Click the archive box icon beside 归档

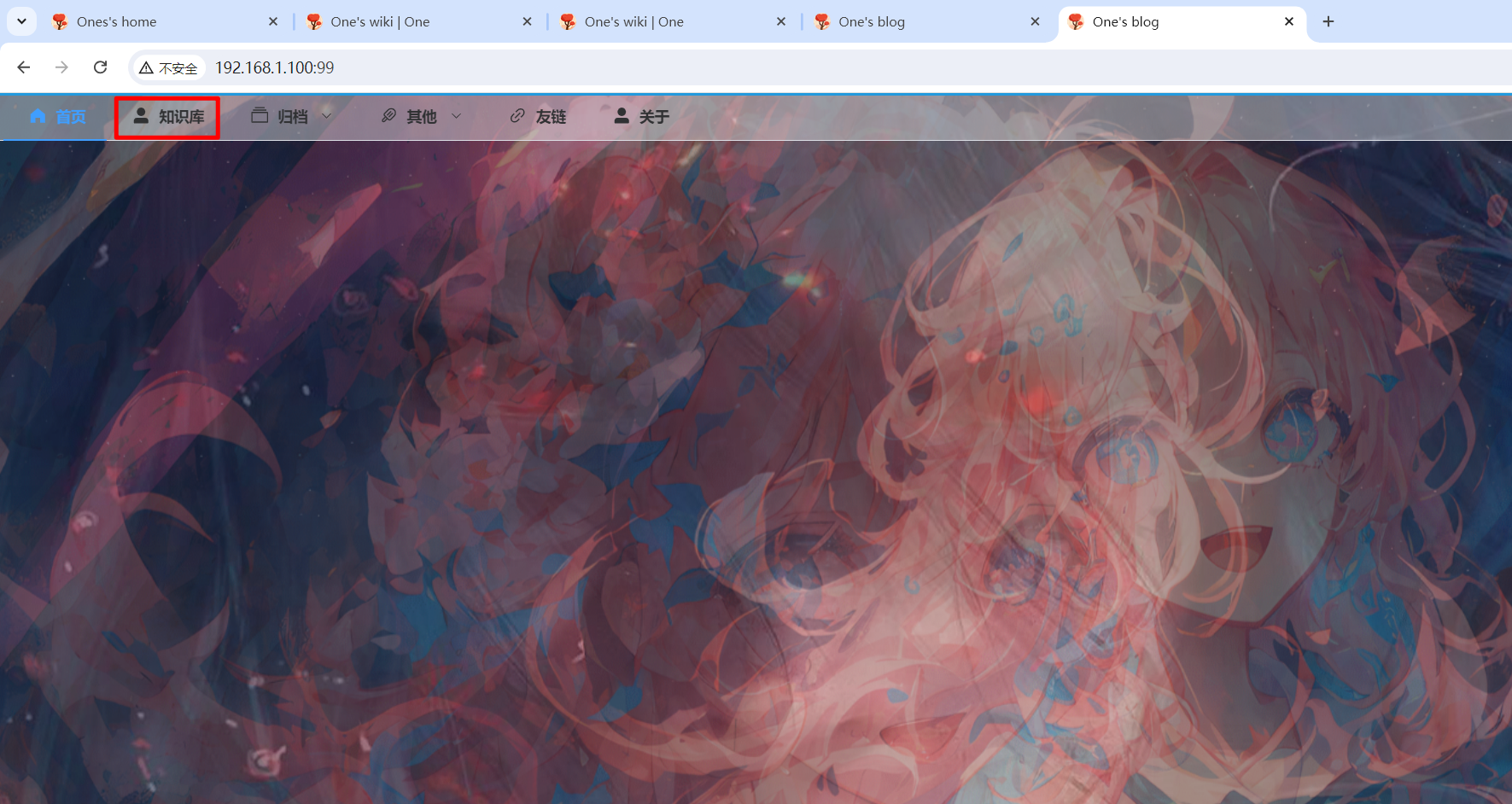[x=260, y=115]
